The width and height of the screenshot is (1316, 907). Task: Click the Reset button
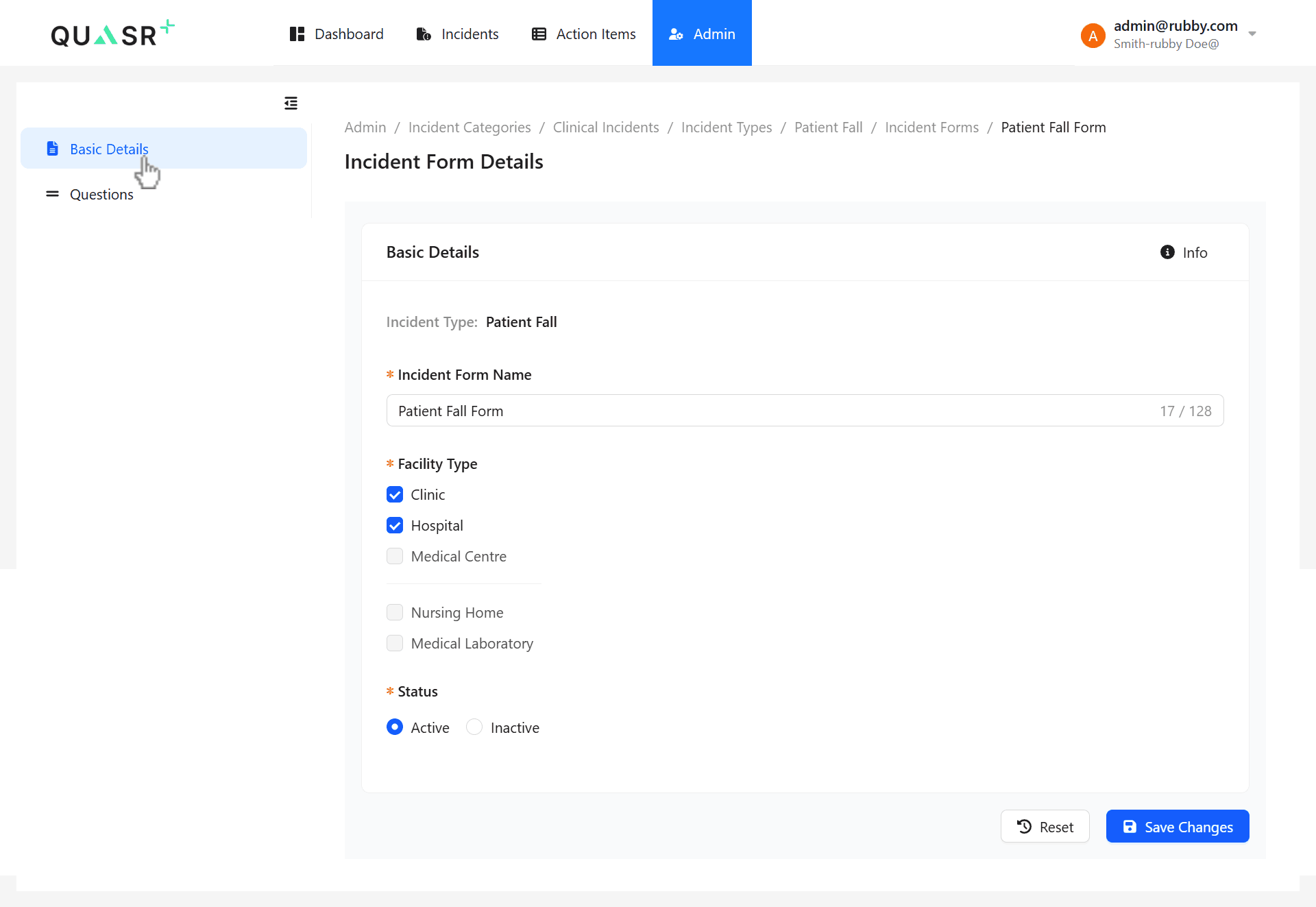pos(1045,826)
